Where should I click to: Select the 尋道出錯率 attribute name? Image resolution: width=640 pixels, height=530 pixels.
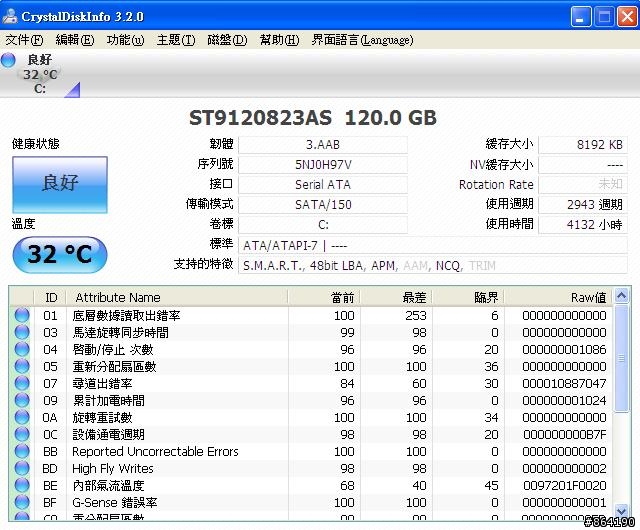coord(102,384)
